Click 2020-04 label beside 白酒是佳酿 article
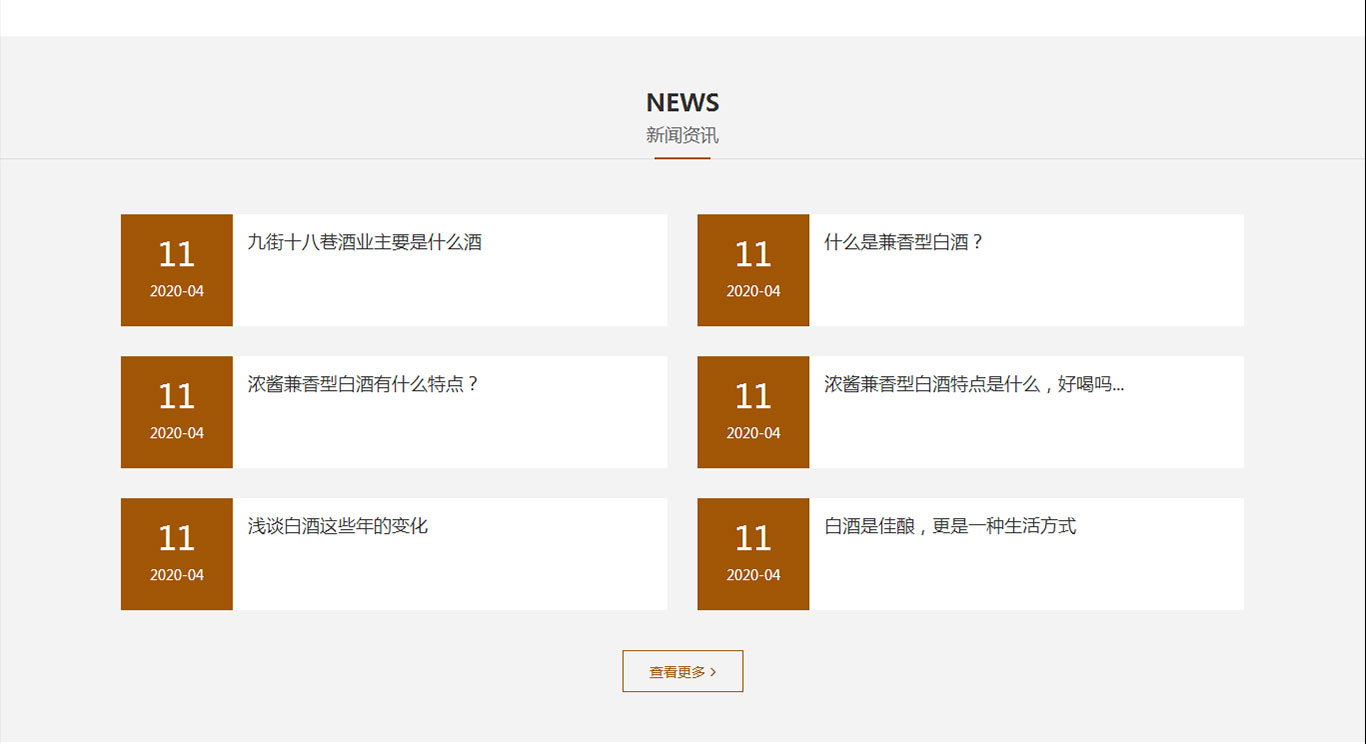The height and width of the screenshot is (744, 1366). [753, 575]
